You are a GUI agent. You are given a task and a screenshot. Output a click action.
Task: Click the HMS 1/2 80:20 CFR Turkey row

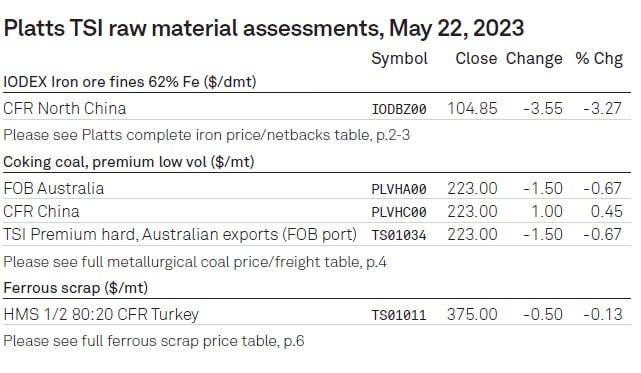tap(317, 314)
